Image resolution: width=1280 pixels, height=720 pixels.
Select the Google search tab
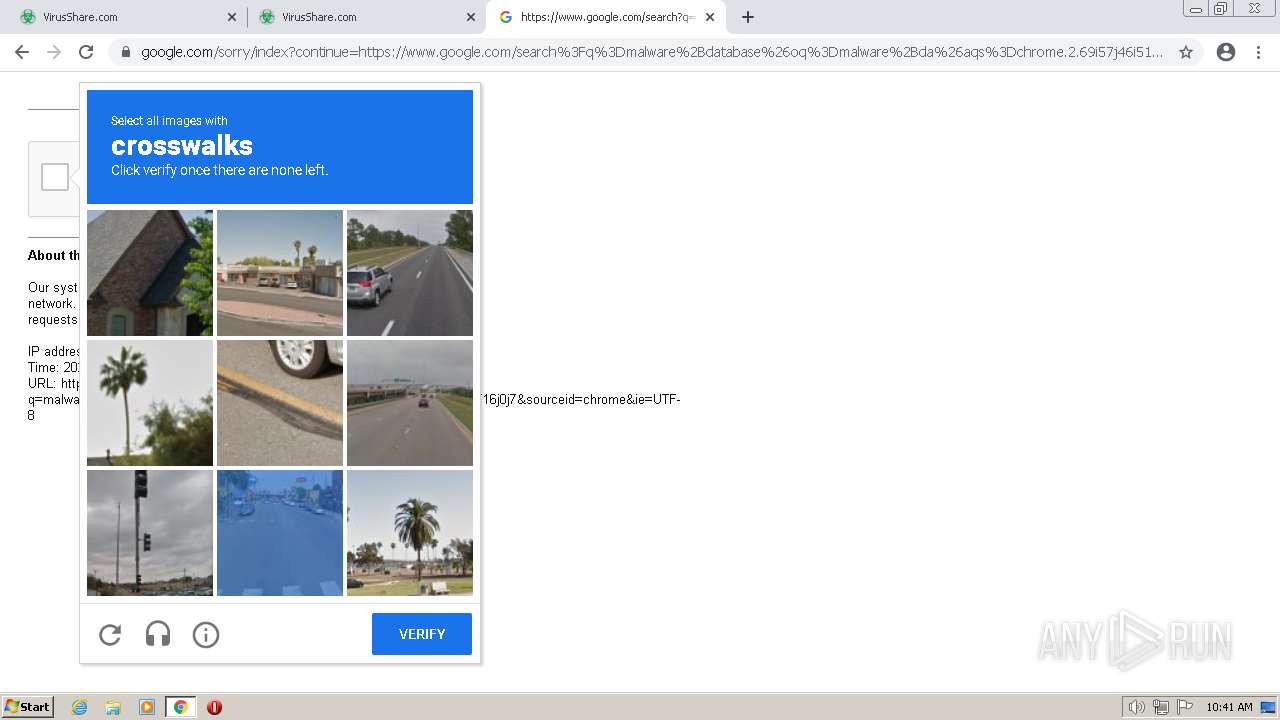coord(605,17)
